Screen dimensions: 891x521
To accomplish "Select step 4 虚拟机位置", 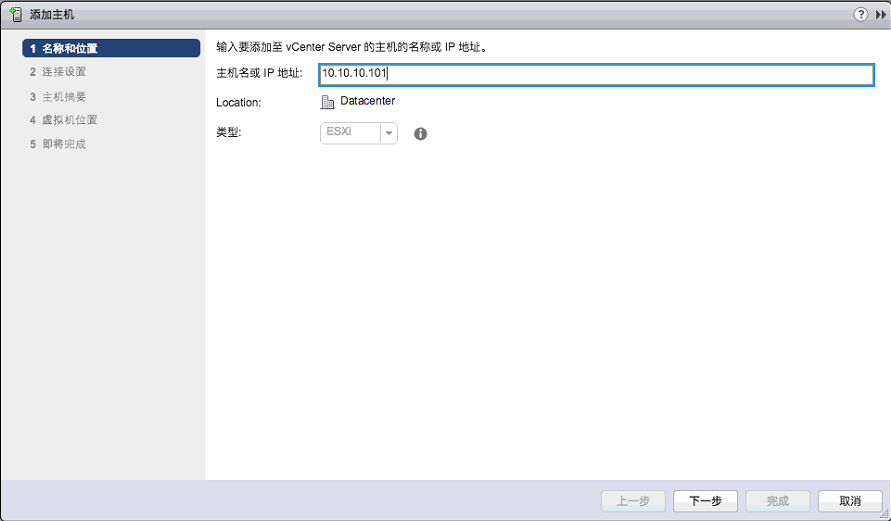I will (64, 120).
